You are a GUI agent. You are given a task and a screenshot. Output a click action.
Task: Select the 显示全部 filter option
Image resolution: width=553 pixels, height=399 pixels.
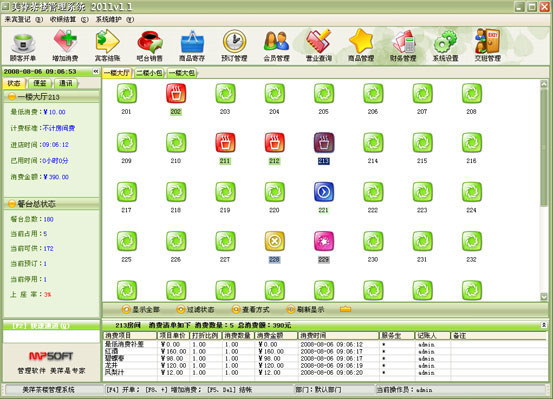pos(141,309)
